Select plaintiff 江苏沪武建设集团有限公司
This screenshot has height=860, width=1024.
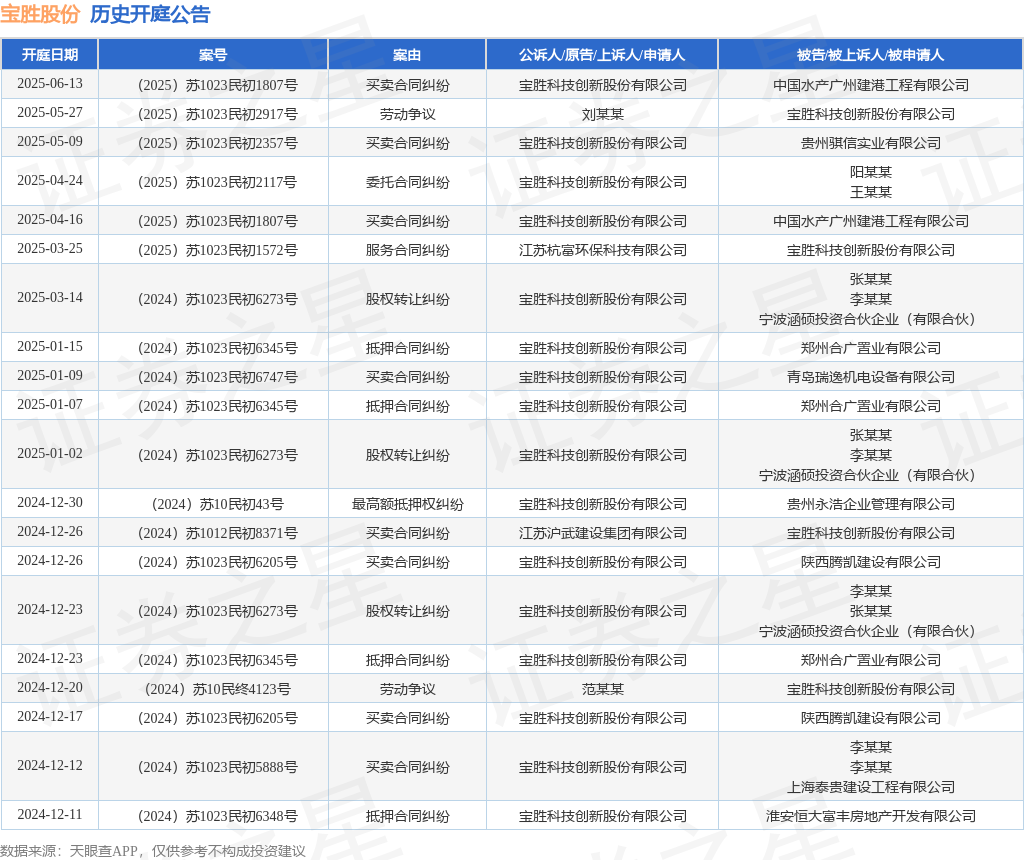coord(603,533)
